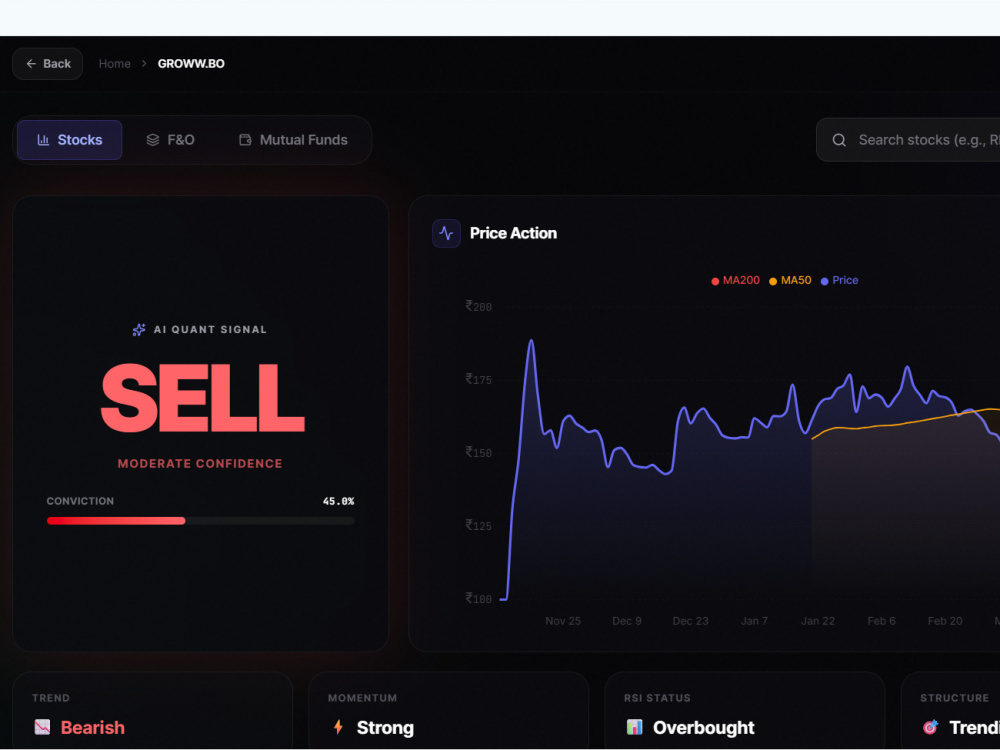Click the ₹125 y-axis label
This screenshot has height=750, width=1000.
478,526
